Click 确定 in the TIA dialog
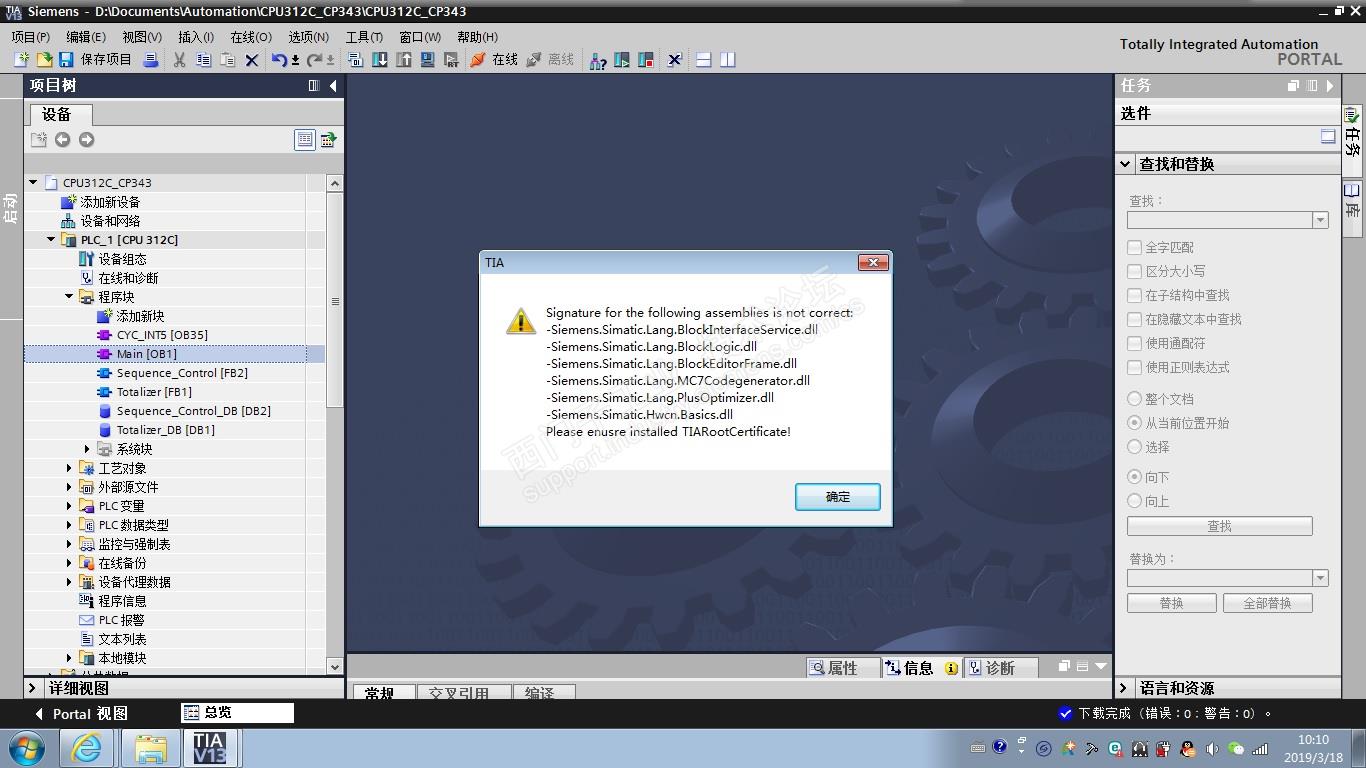This screenshot has width=1366, height=768. tap(838, 497)
